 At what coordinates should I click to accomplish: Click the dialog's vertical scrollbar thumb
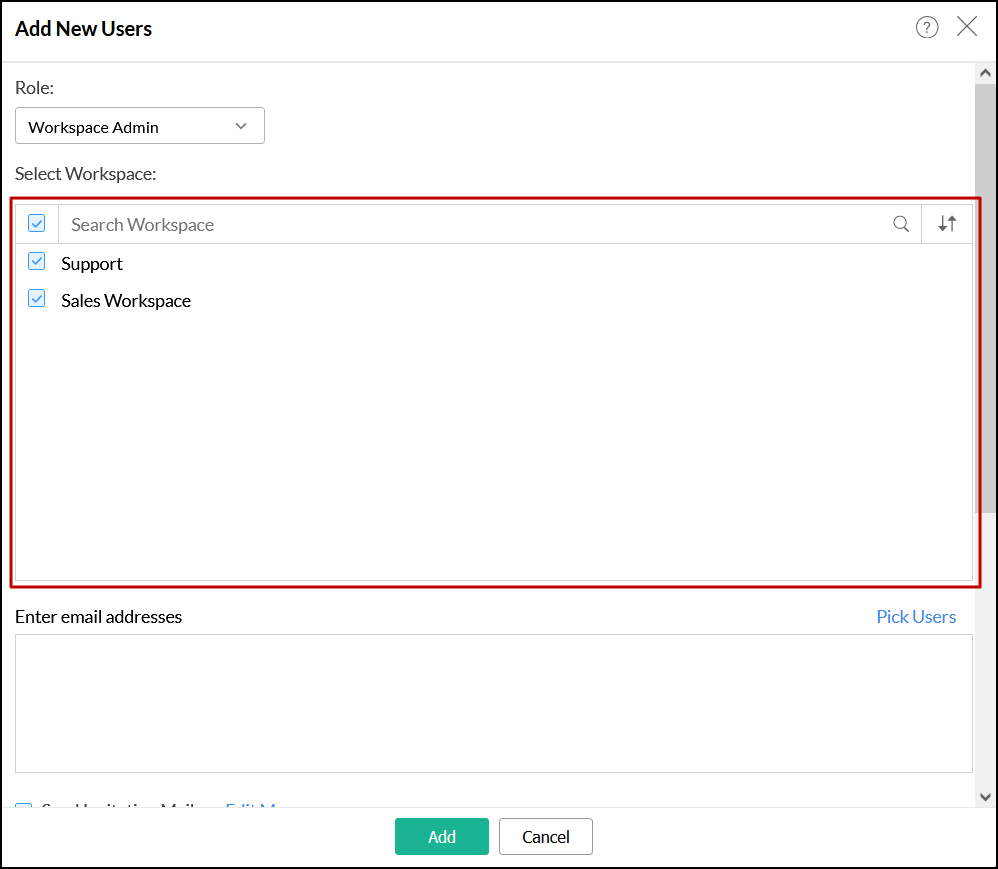pyautogui.click(x=985, y=300)
